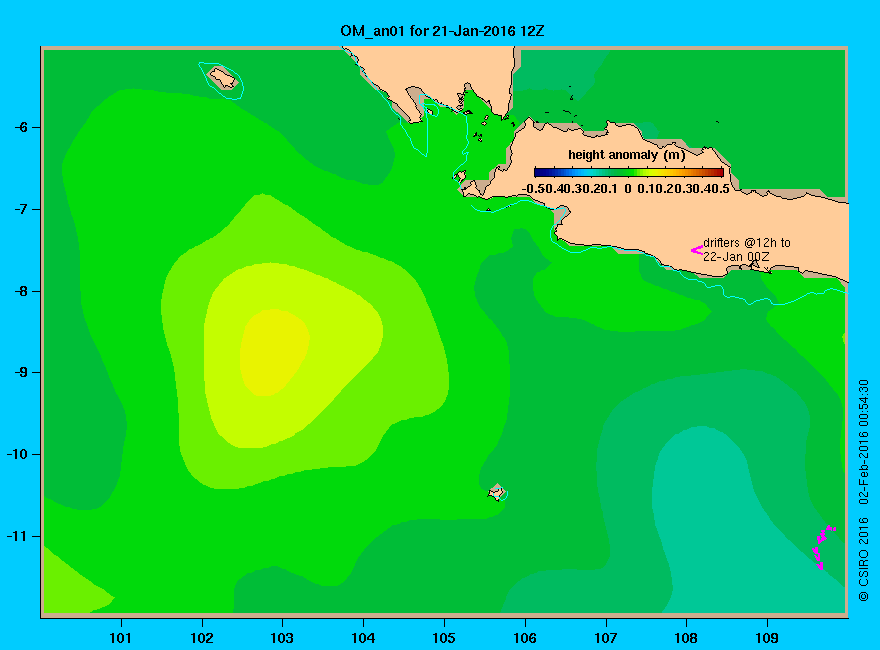The width and height of the screenshot is (880, 650).
Task: Click latitude axis label -9
Action: coord(21,373)
